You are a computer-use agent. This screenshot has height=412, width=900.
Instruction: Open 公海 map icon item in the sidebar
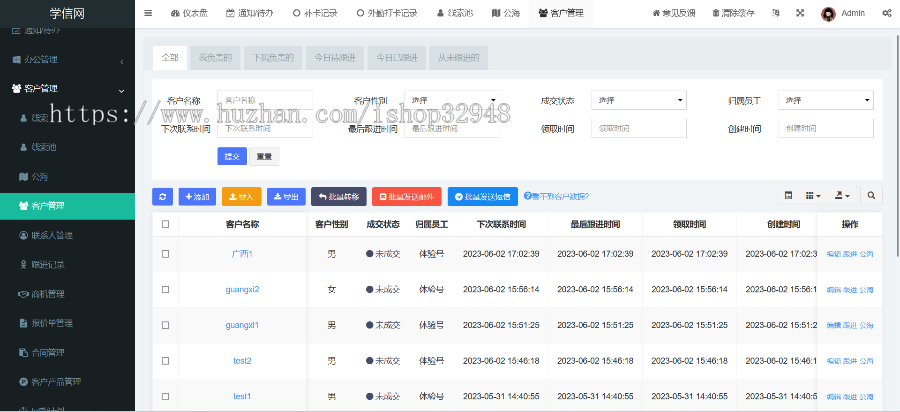click(68, 177)
